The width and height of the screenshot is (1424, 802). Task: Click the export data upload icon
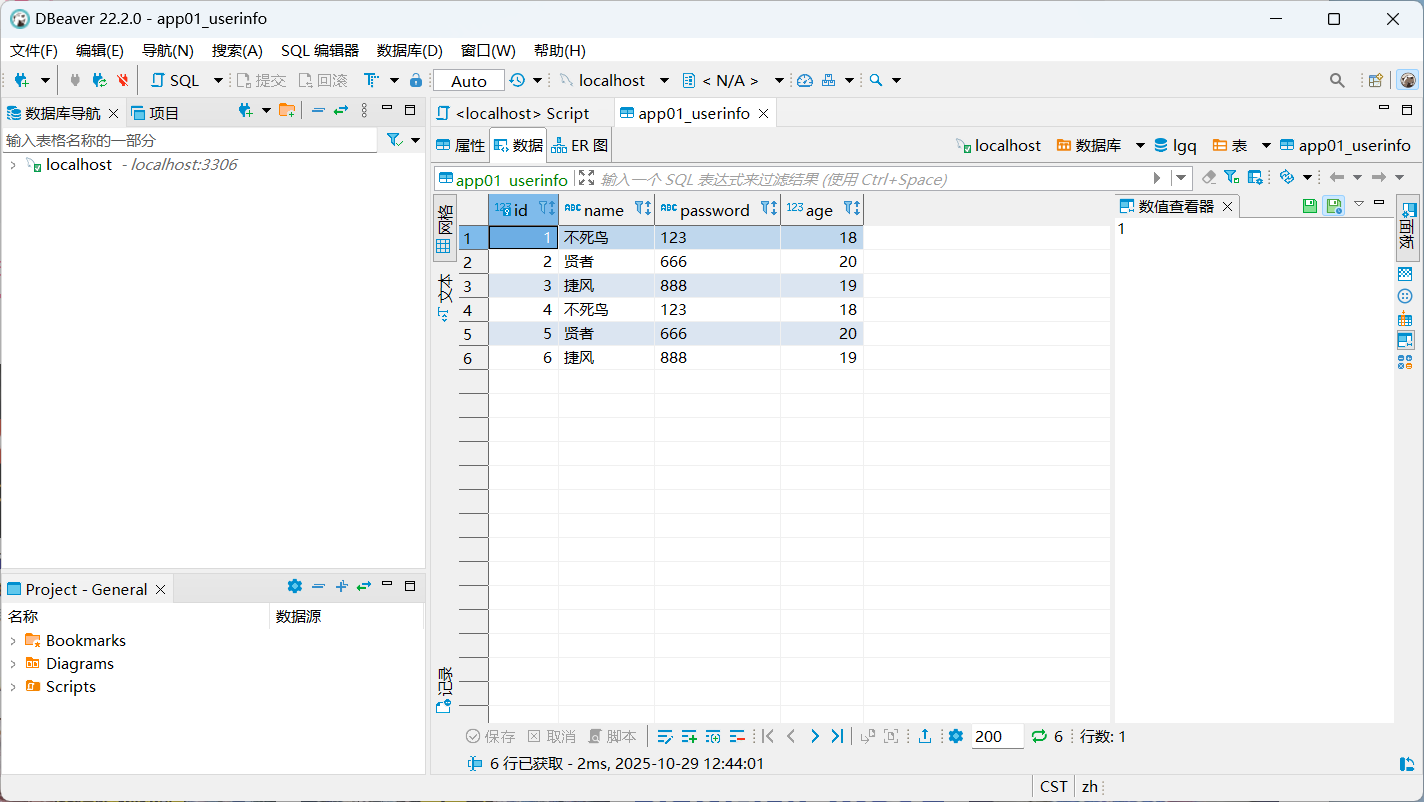click(925, 737)
